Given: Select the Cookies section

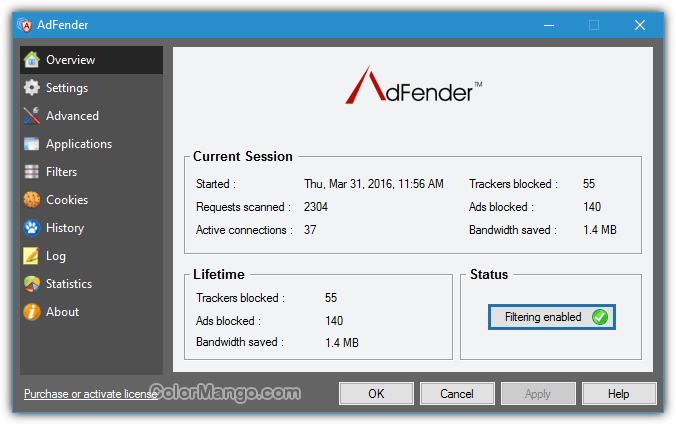Looking at the screenshot, I should [x=91, y=200].
